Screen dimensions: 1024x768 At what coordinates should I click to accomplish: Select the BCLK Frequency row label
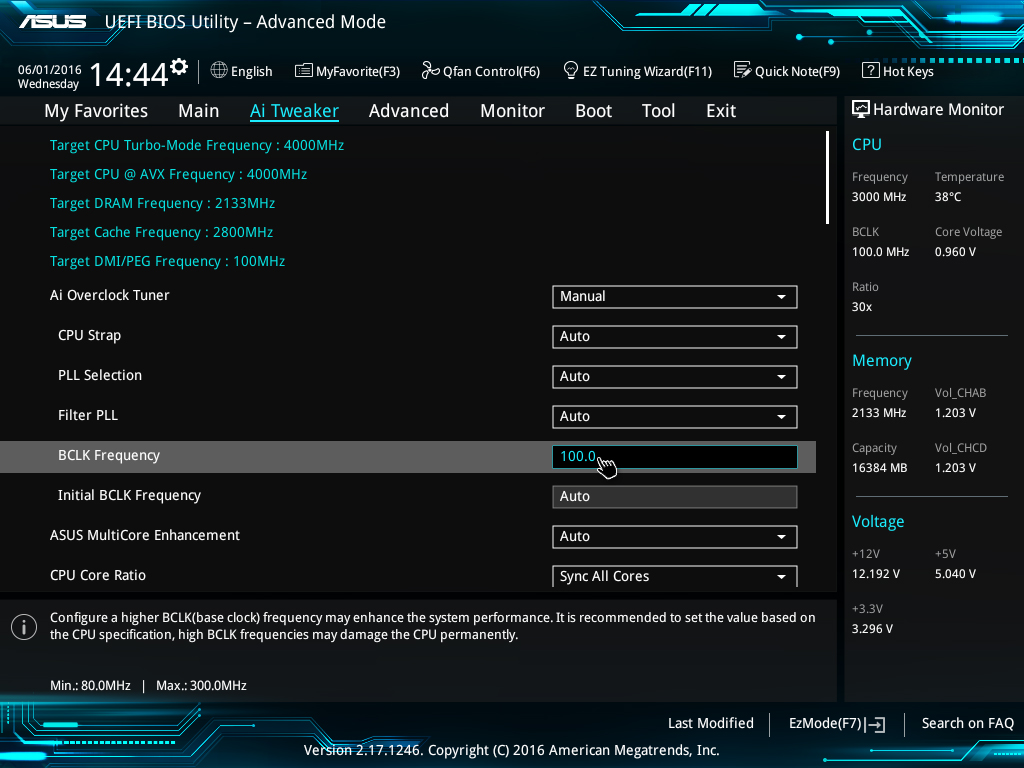109,455
